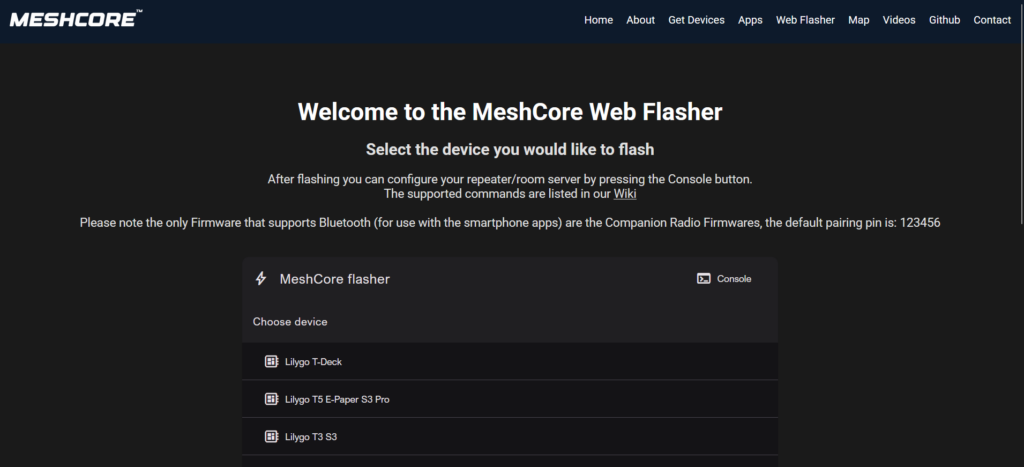Select Web Flasher in the navbar

click(805, 20)
